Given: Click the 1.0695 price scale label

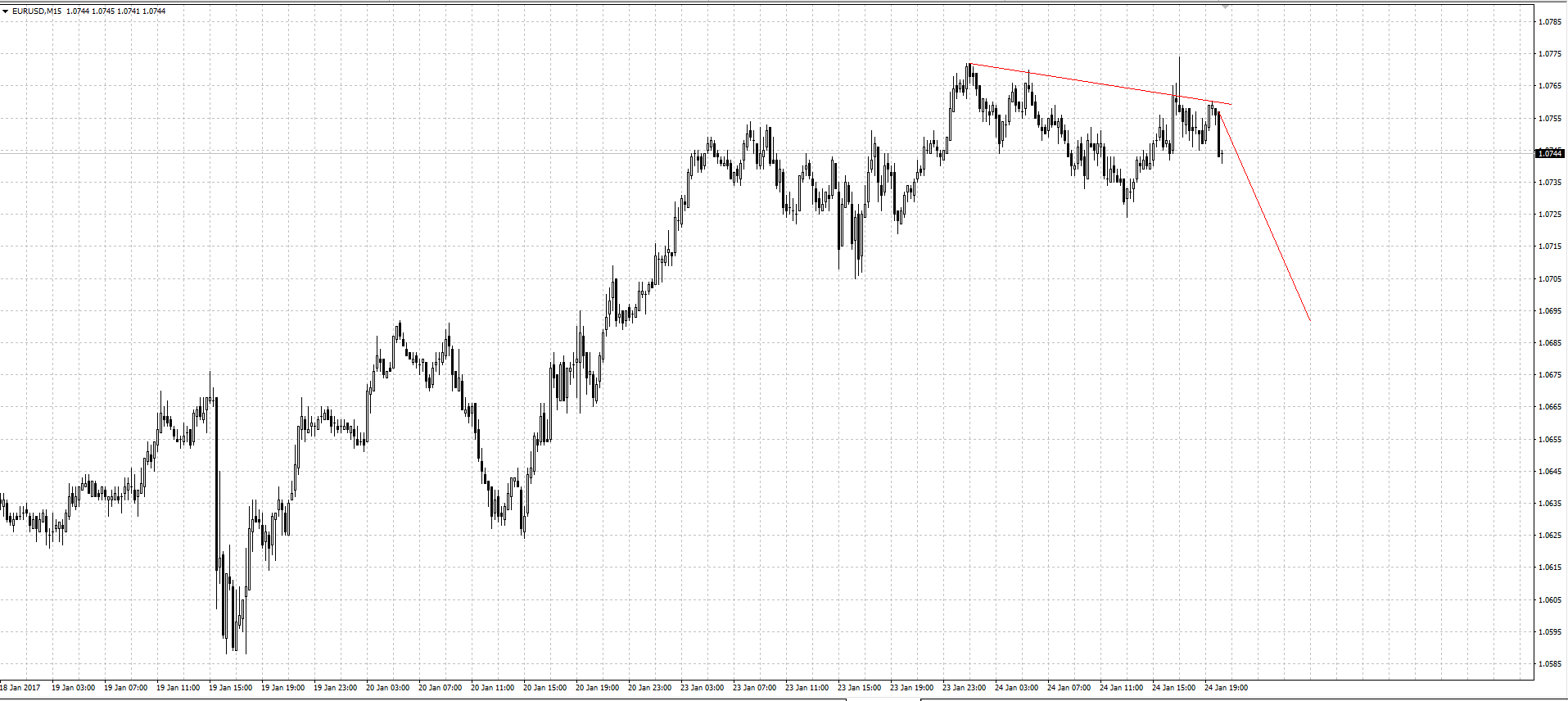Looking at the screenshot, I should point(1549,311).
